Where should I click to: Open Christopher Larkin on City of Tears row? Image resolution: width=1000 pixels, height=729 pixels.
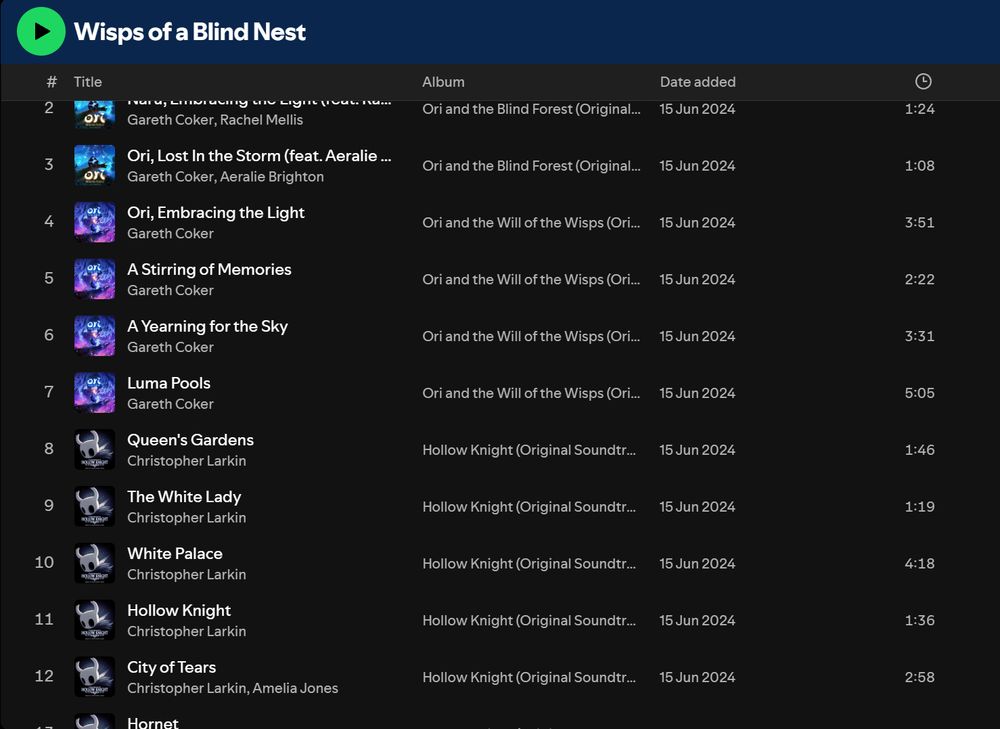[186, 688]
